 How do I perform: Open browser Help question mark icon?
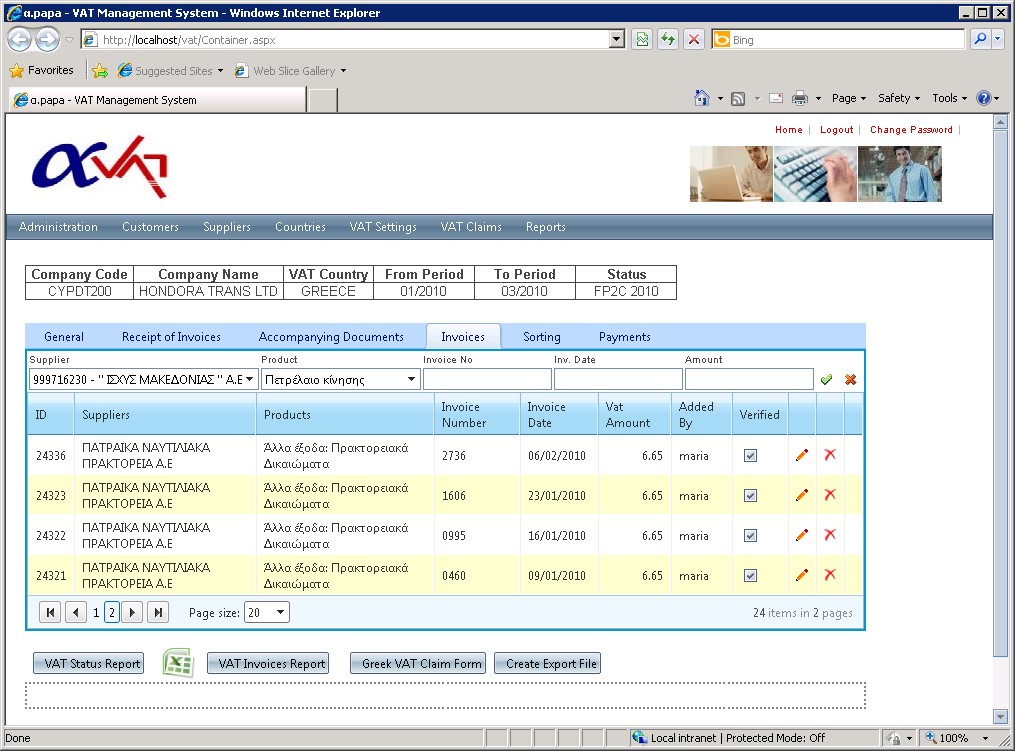[983, 98]
